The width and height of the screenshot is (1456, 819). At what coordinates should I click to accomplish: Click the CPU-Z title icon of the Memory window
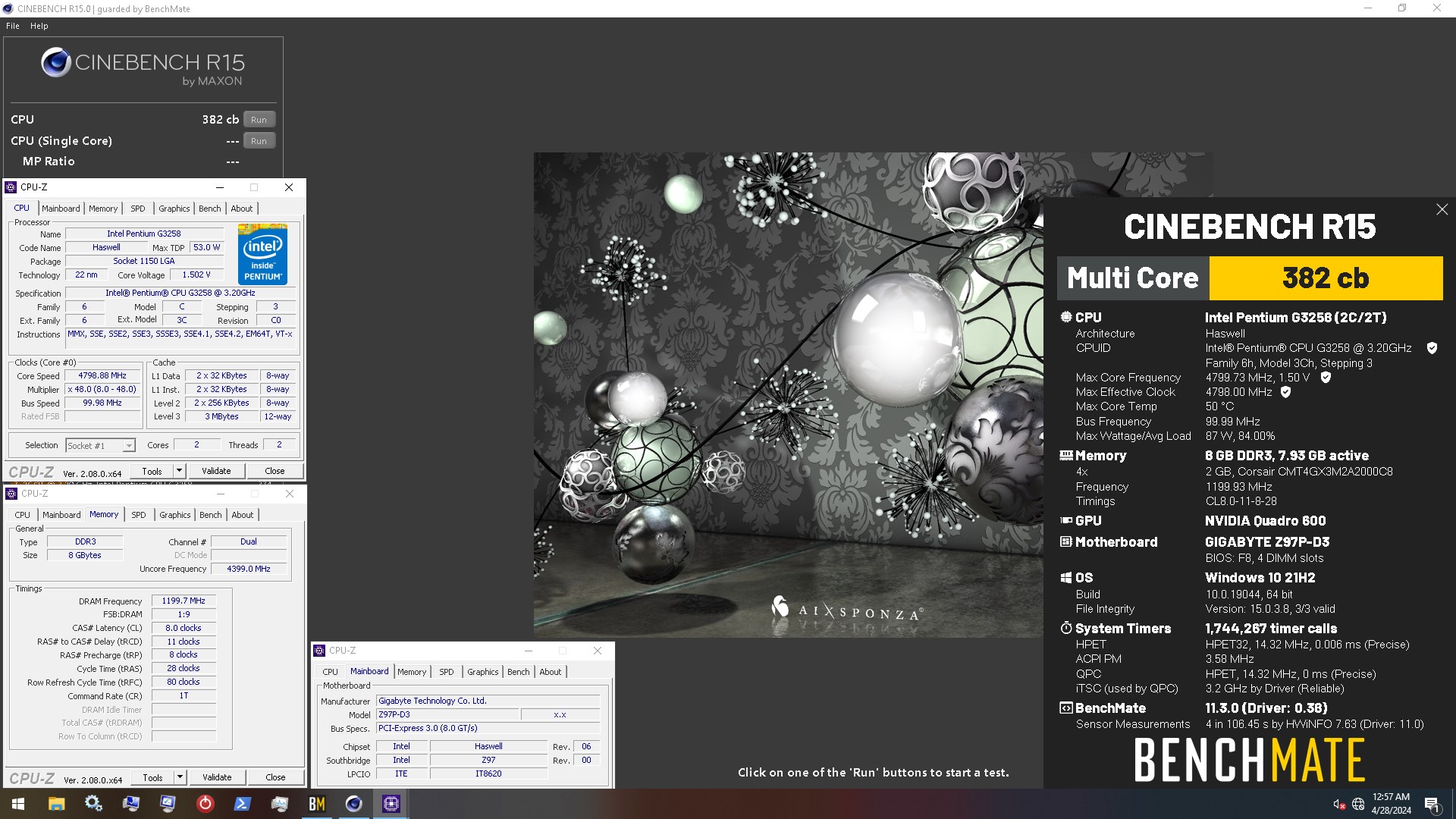point(11,494)
